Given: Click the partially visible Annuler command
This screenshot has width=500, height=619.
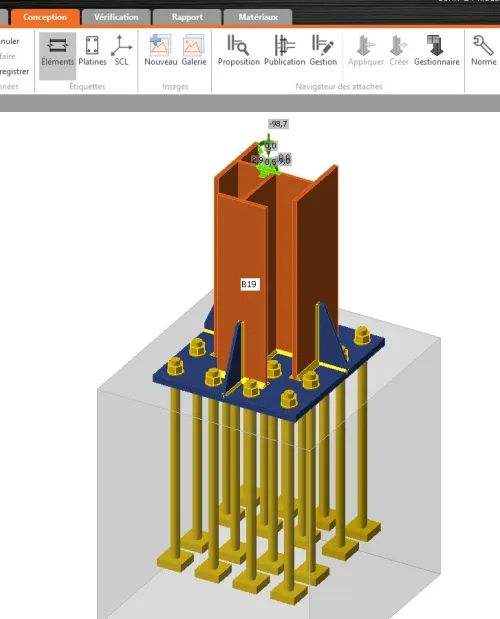Looking at the screenshot, I should coord(9,41).
